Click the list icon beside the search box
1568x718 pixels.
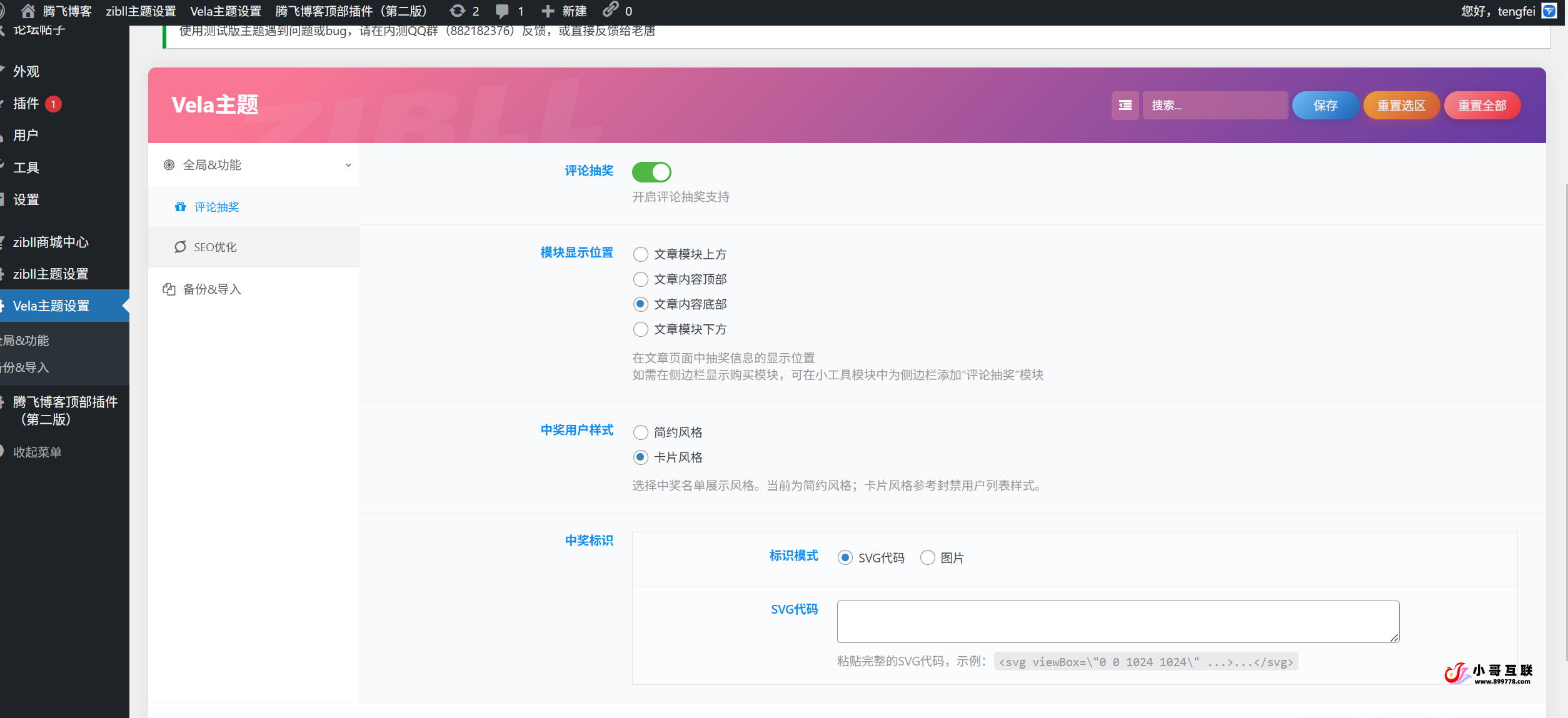1124,105
